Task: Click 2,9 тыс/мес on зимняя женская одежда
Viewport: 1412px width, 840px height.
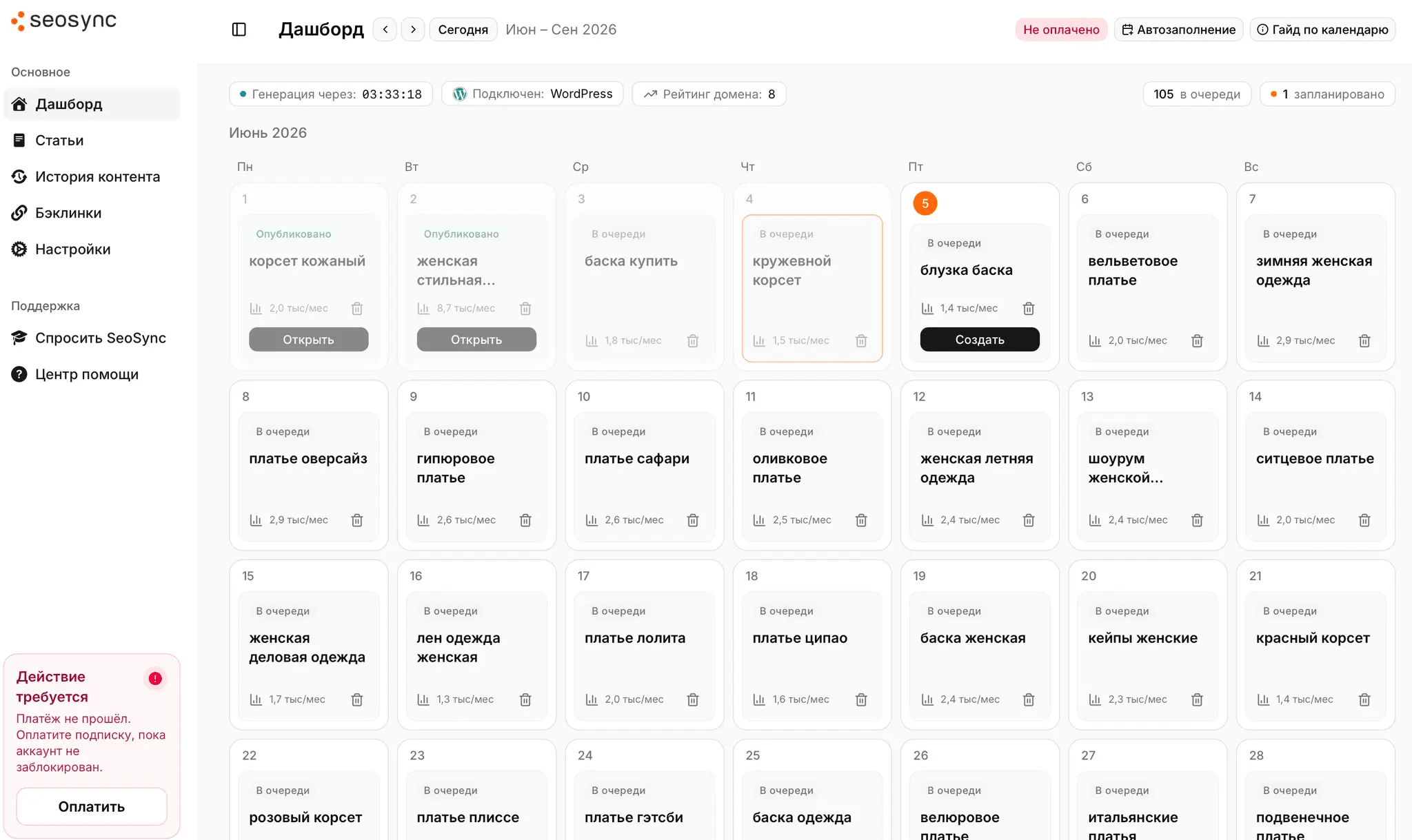Action: click(x=1305, y=340)
